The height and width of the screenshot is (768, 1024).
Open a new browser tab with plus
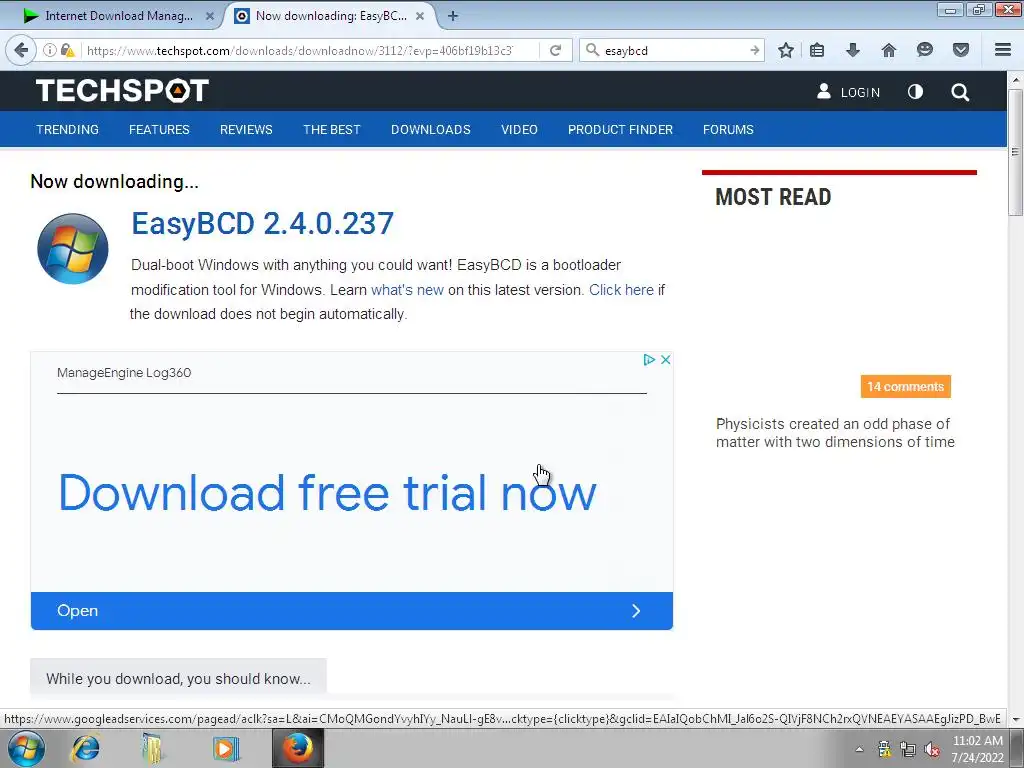tap(453, 16)
